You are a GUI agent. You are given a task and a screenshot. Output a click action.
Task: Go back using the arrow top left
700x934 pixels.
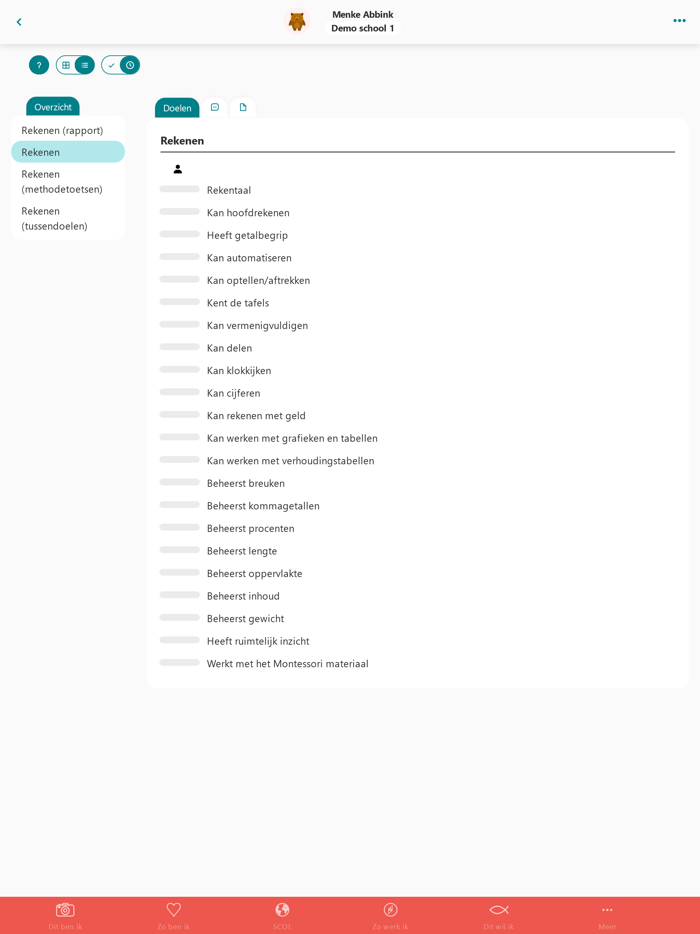pos(19,21)
